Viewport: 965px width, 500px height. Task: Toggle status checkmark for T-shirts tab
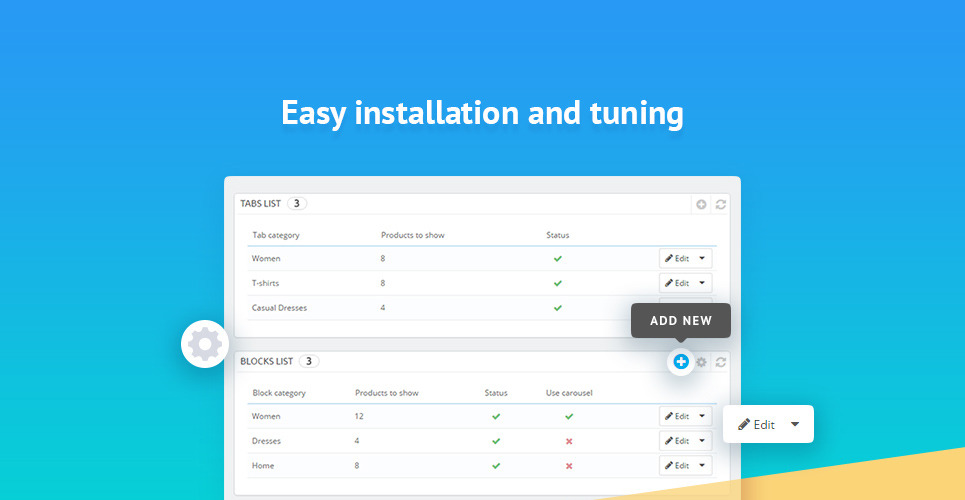tap(558, 283)
